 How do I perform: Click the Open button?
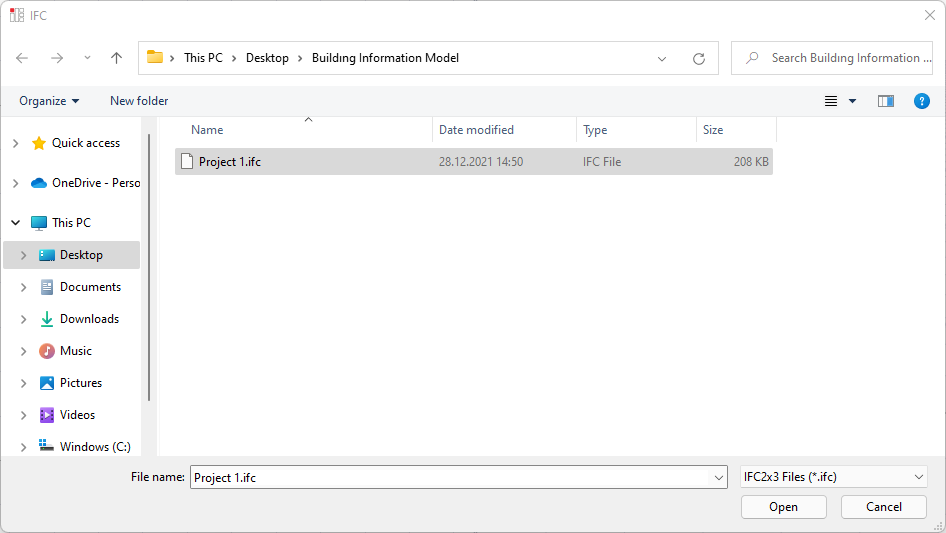click(x=783, y=507)
